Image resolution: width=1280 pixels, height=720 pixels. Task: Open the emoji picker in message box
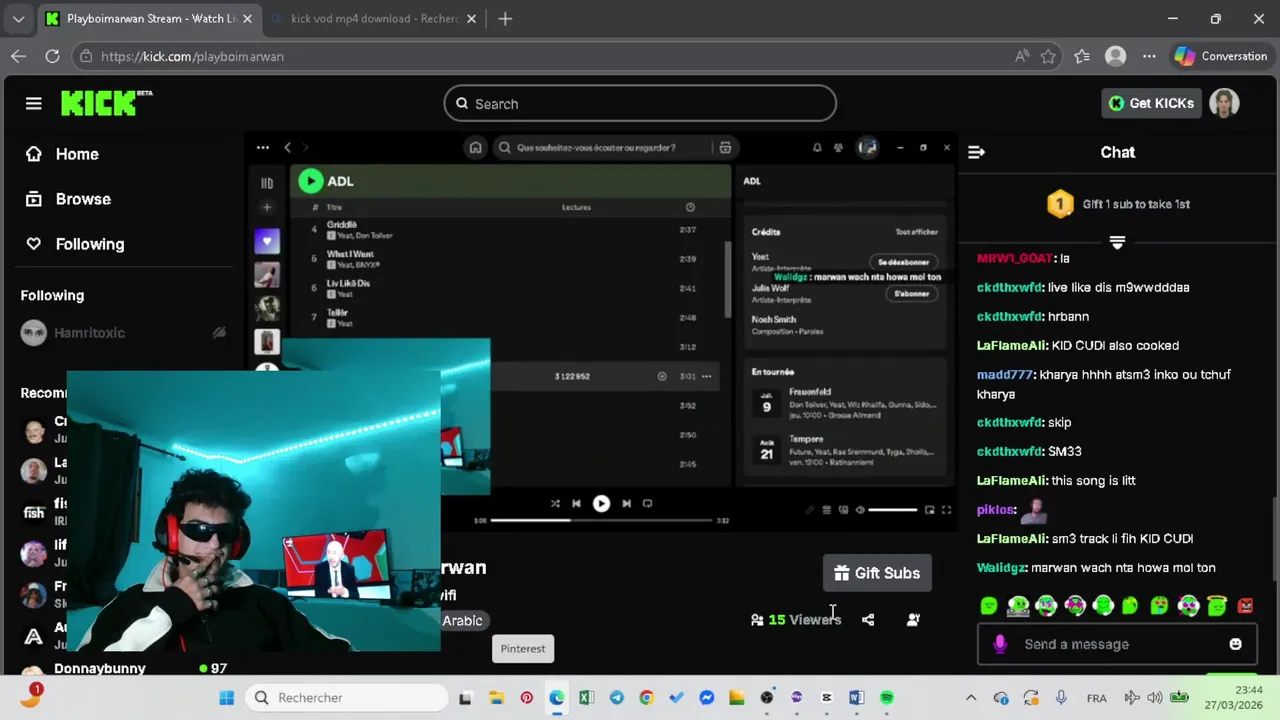[x=1236, y=644]
